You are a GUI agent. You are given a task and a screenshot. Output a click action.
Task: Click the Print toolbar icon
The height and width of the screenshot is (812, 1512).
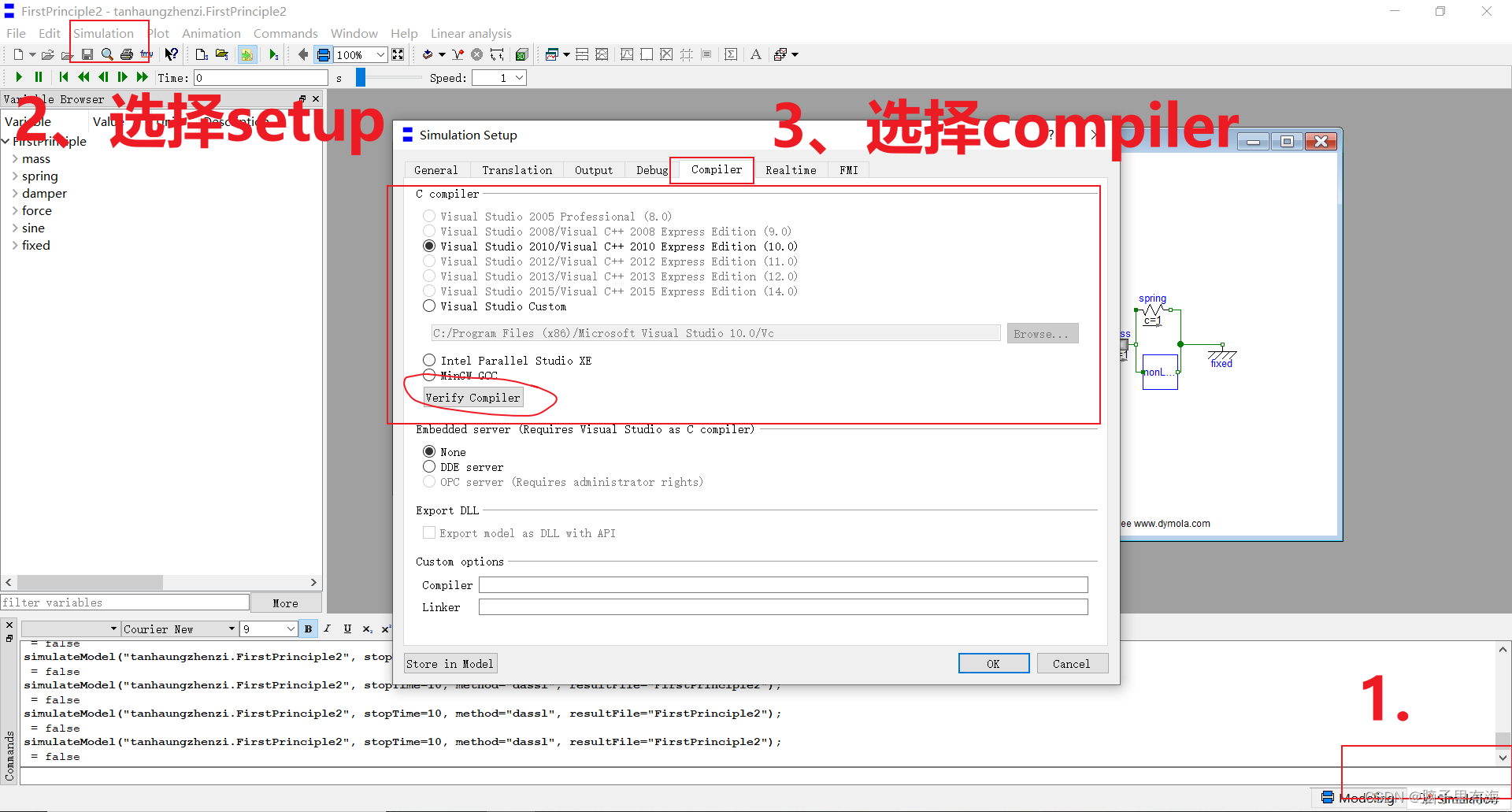[127, 54]
